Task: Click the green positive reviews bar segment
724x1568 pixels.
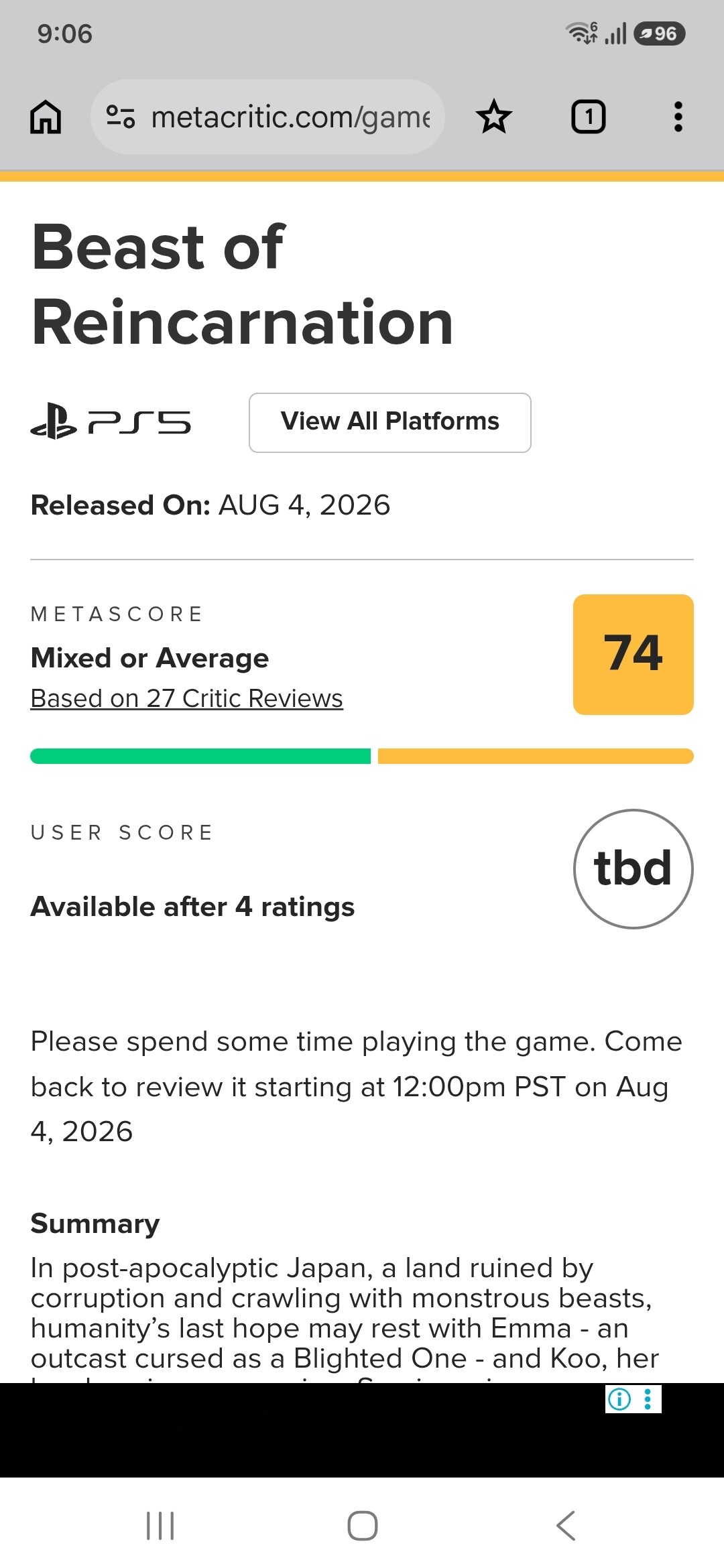Action: (x=200, y=757)
